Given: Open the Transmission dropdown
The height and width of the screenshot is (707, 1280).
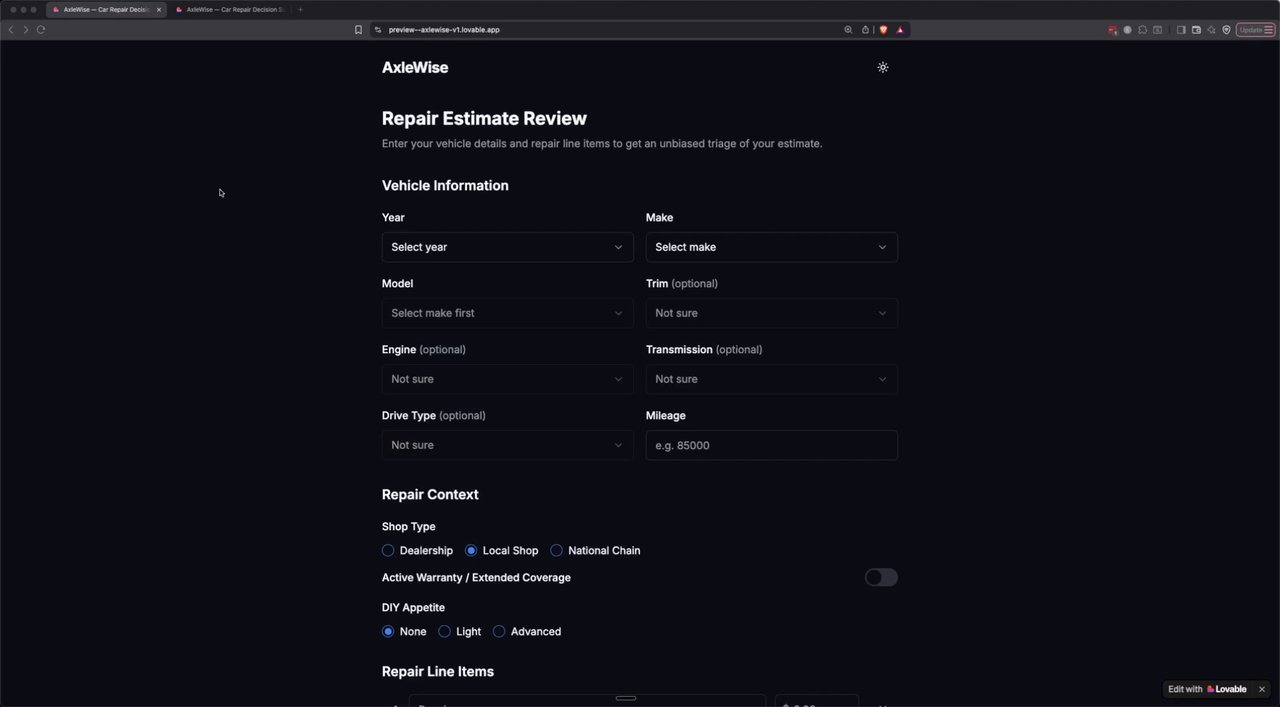Looking at the screenshot, I should [x=771, y=379].
